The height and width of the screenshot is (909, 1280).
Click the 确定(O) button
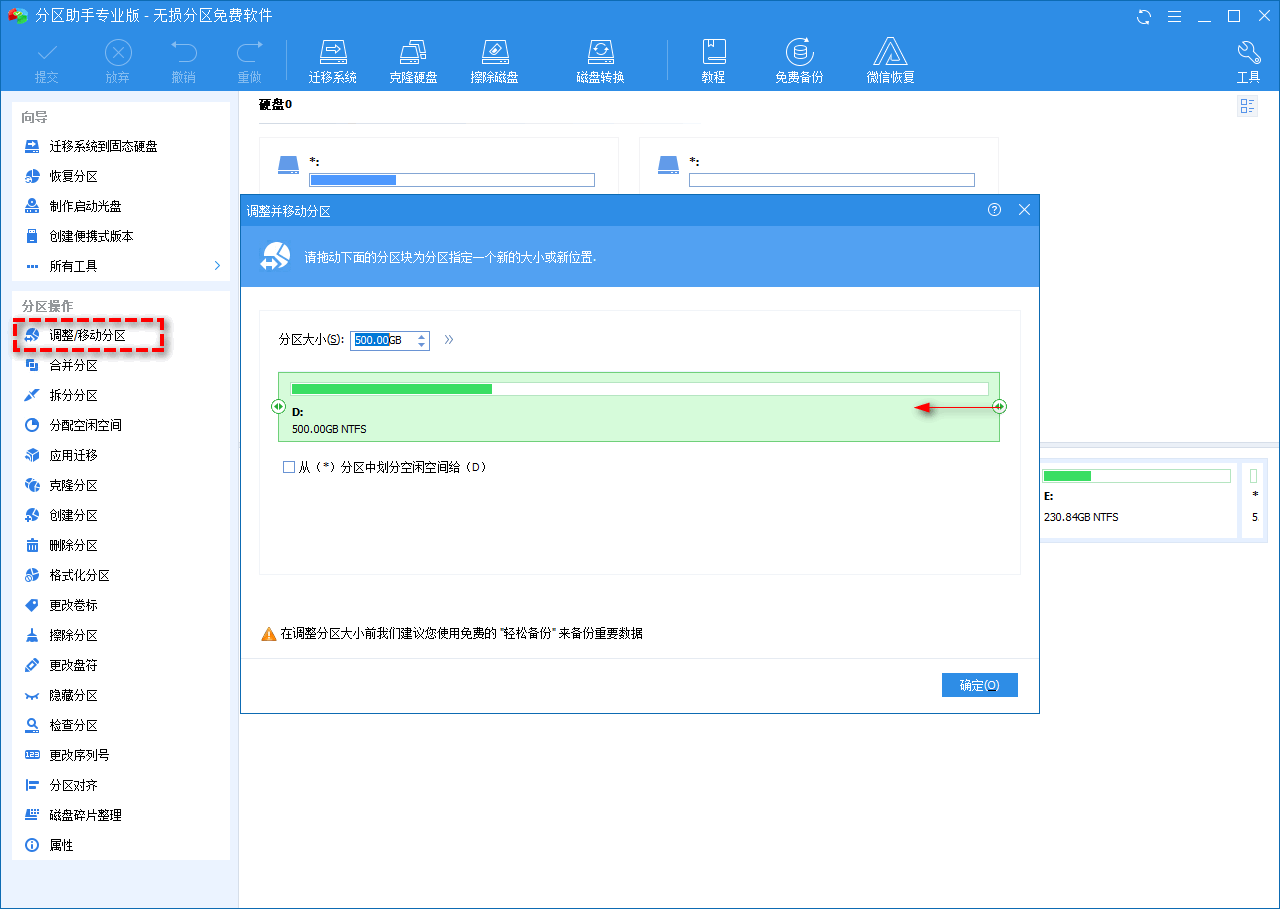pyautogui.click(x=979, y=685)
